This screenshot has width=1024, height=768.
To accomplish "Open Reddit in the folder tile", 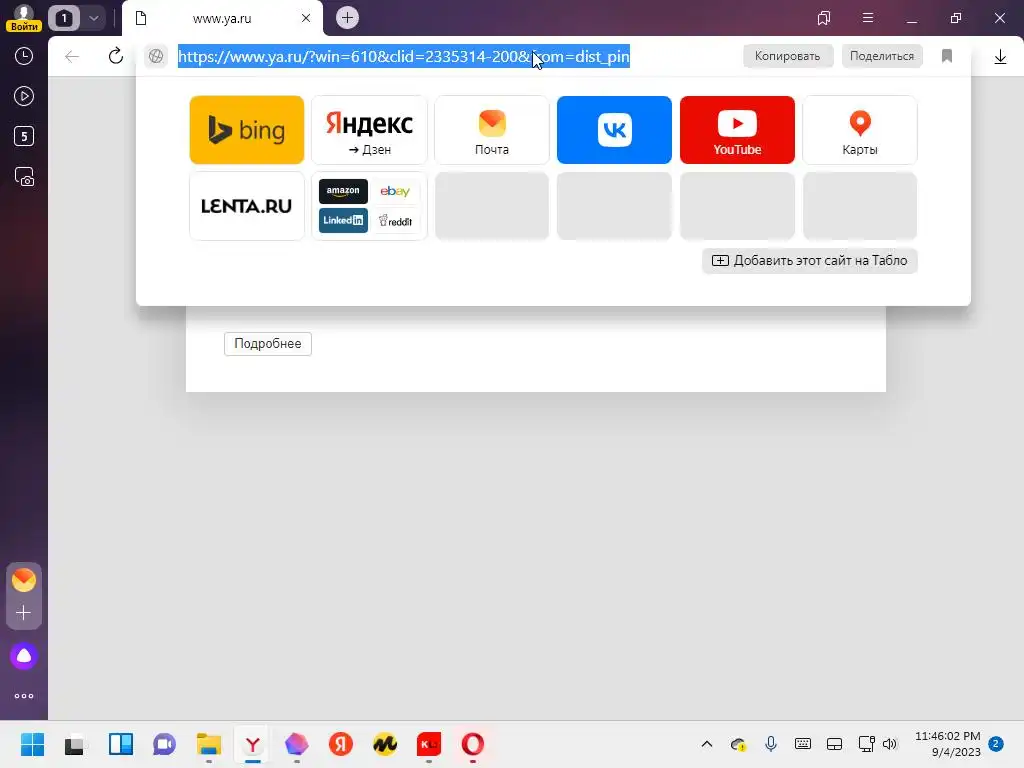I will click(395, 221).
